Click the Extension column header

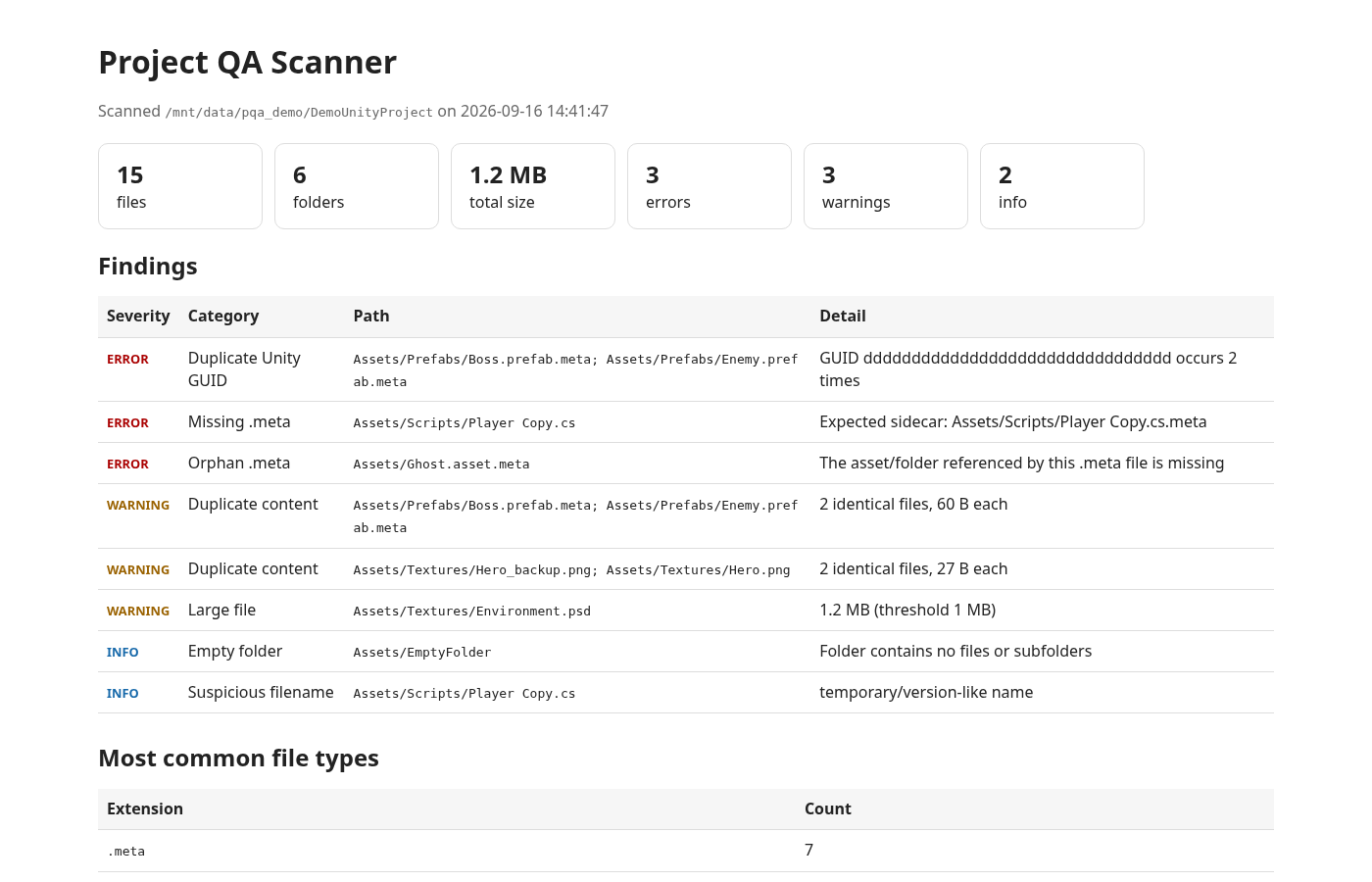pos(145,808)
